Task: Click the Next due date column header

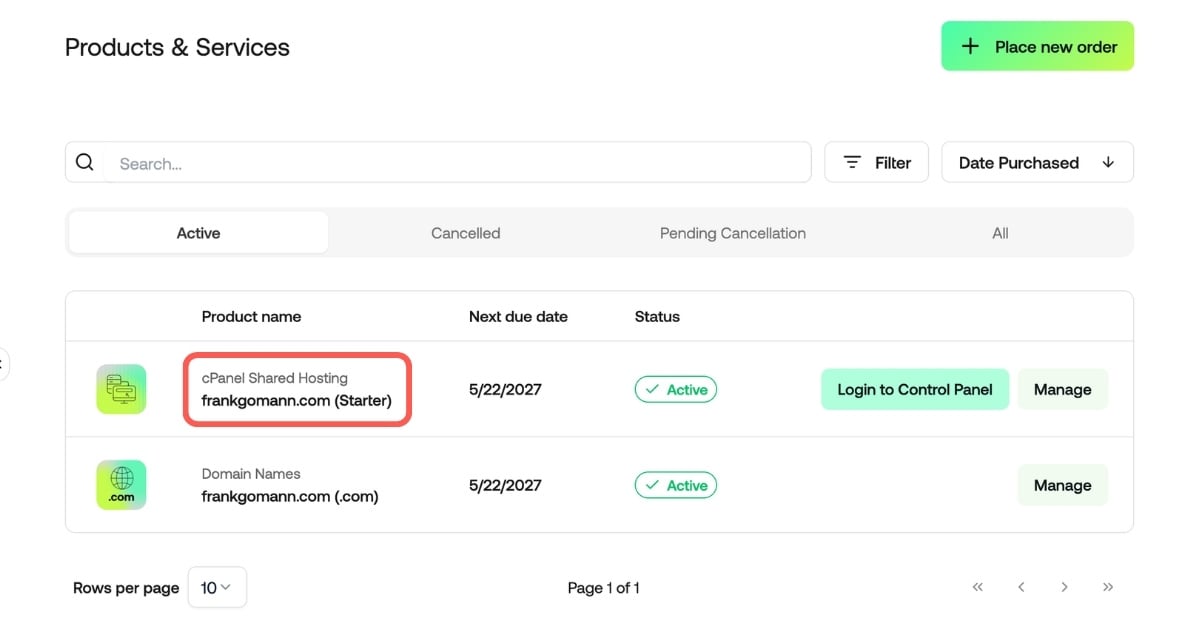Action: click(518, 316)
